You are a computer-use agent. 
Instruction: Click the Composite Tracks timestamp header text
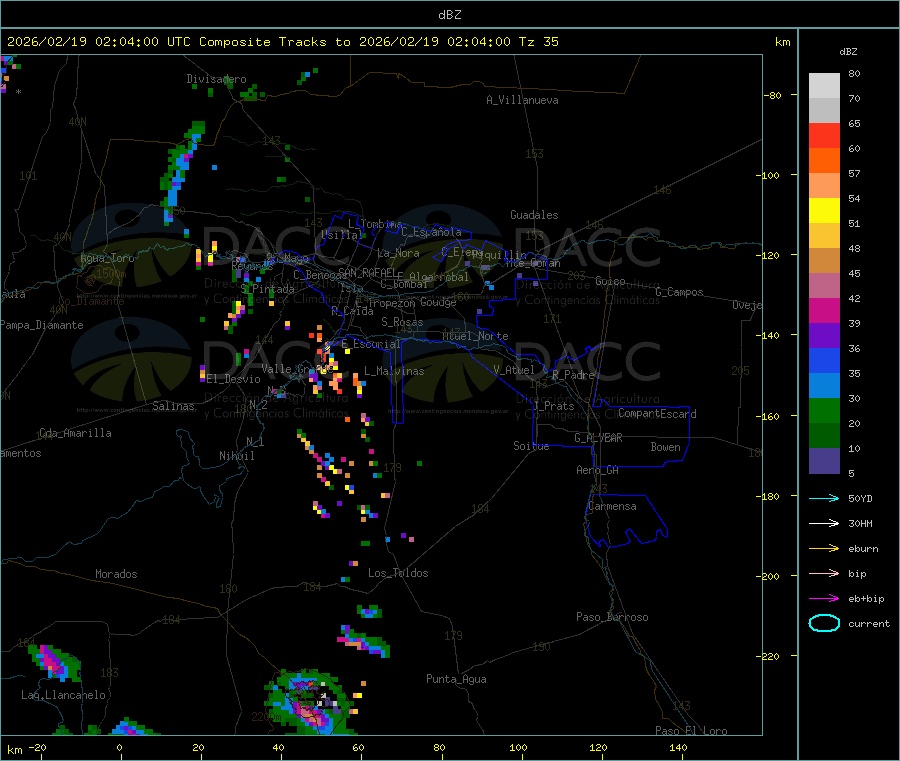[282, 42]
